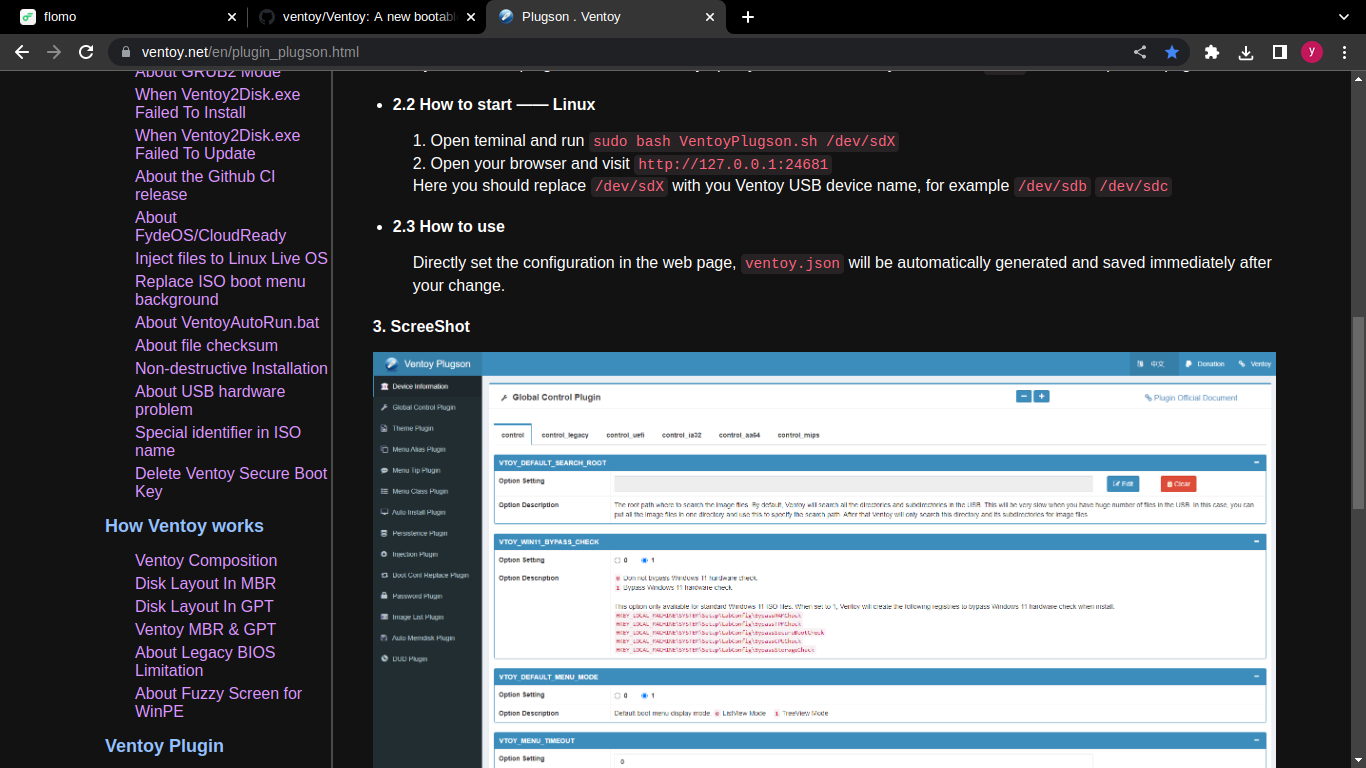The image size is (1366, 768).
Task: Open 'Non-destructive Installation' link
Action: 231,368
